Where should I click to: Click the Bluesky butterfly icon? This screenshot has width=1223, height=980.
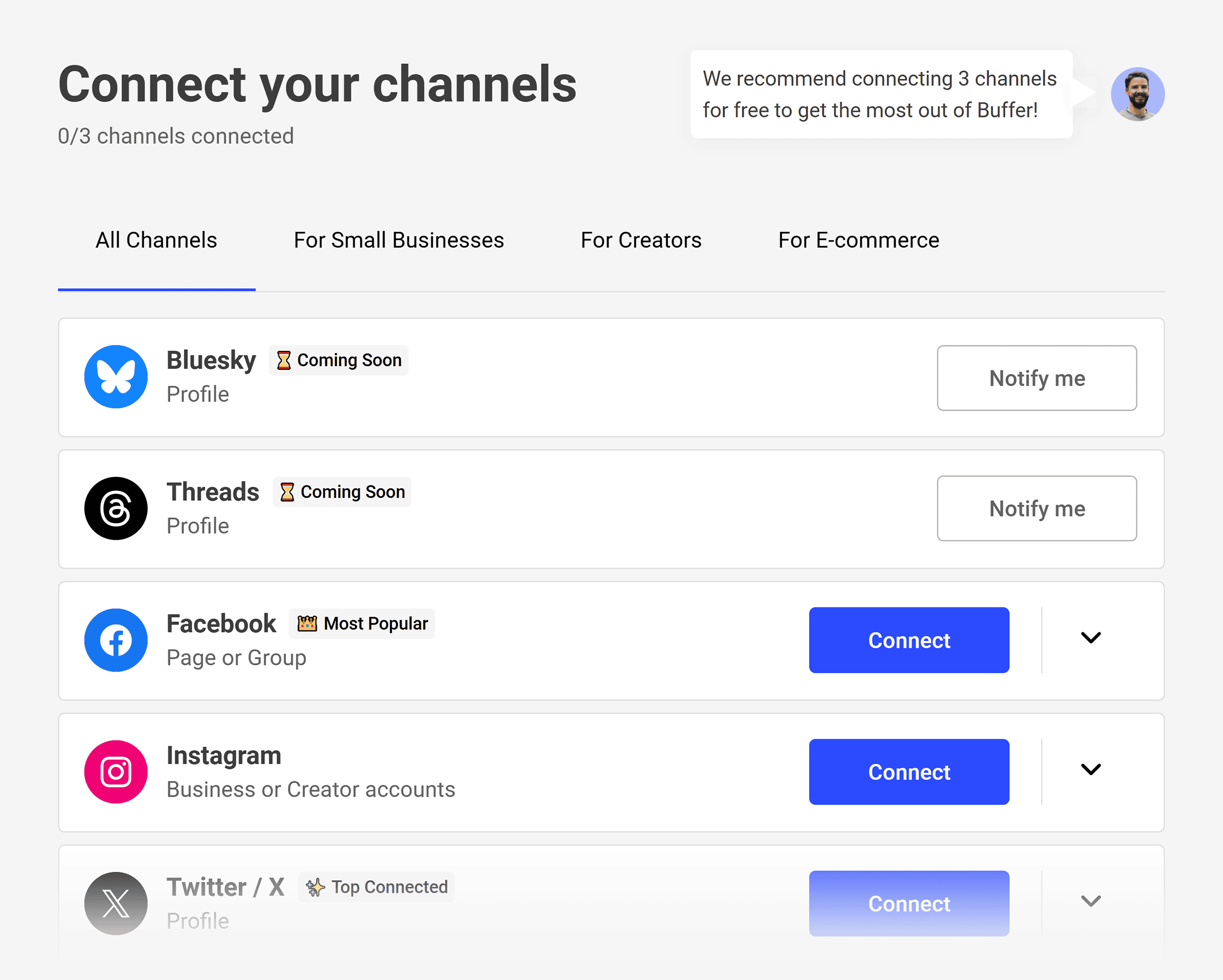click(116, 377)
